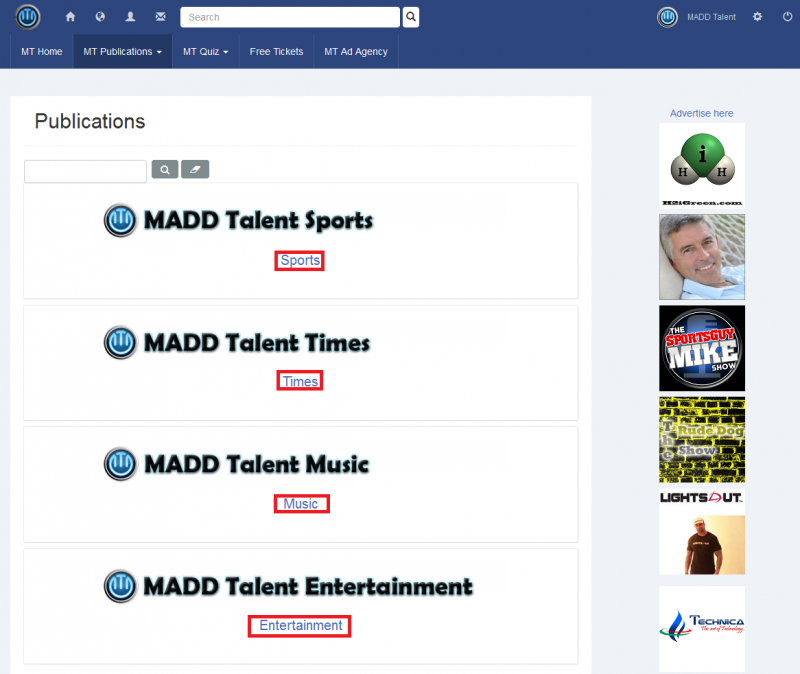This screenshot has height=674, width=800.
Task: Open the user profile icon
Action: 131,17
